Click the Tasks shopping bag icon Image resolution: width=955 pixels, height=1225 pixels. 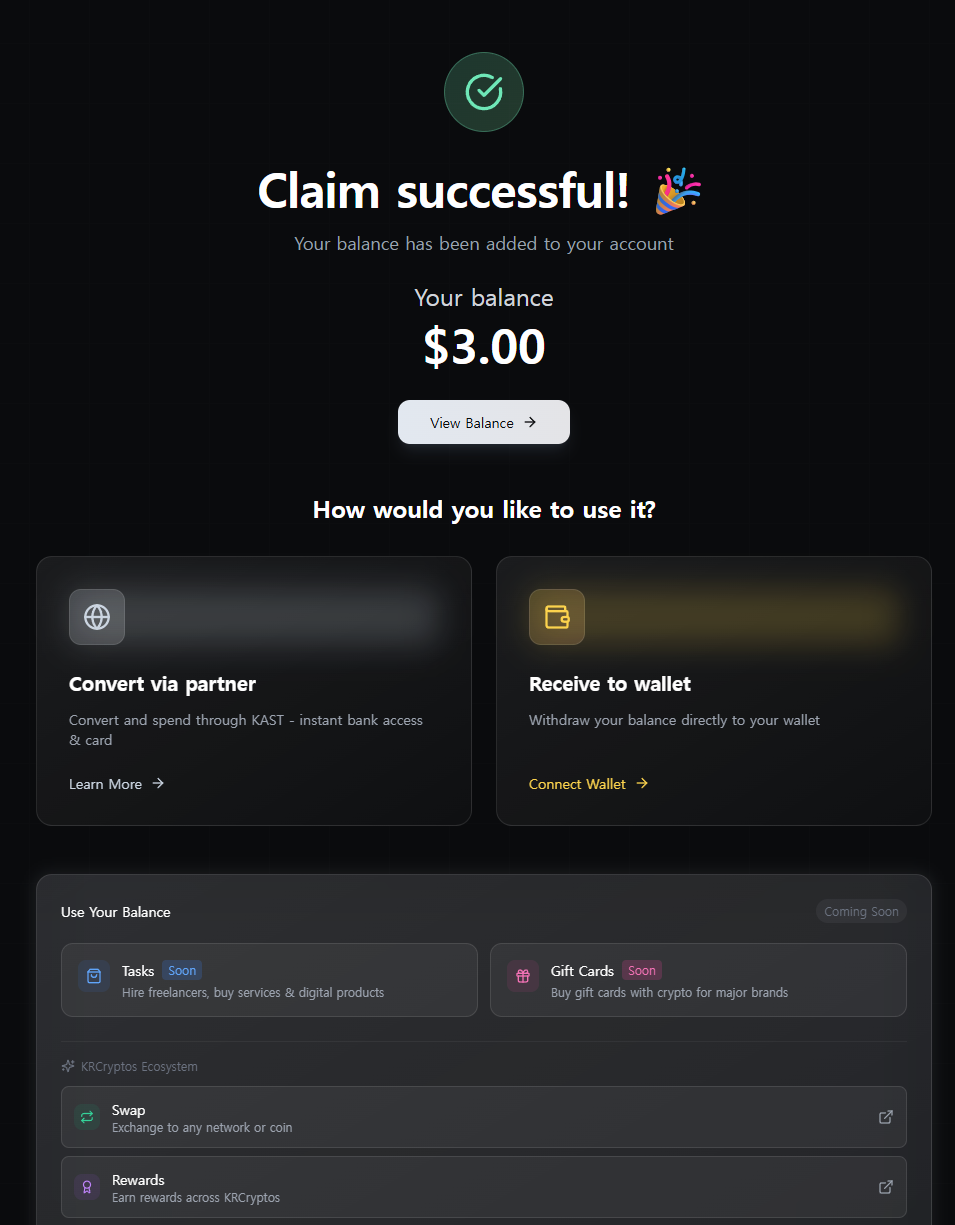[x=94, y=976]
